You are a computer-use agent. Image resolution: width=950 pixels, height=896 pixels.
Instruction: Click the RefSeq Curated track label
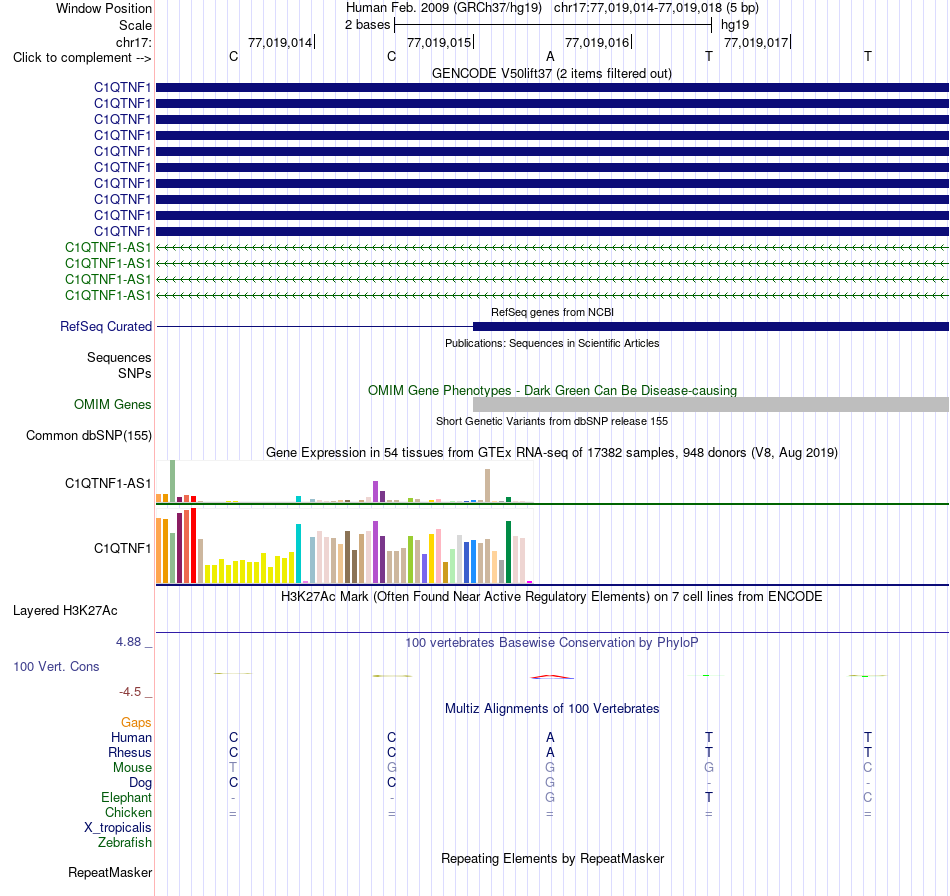coord(106,327)
